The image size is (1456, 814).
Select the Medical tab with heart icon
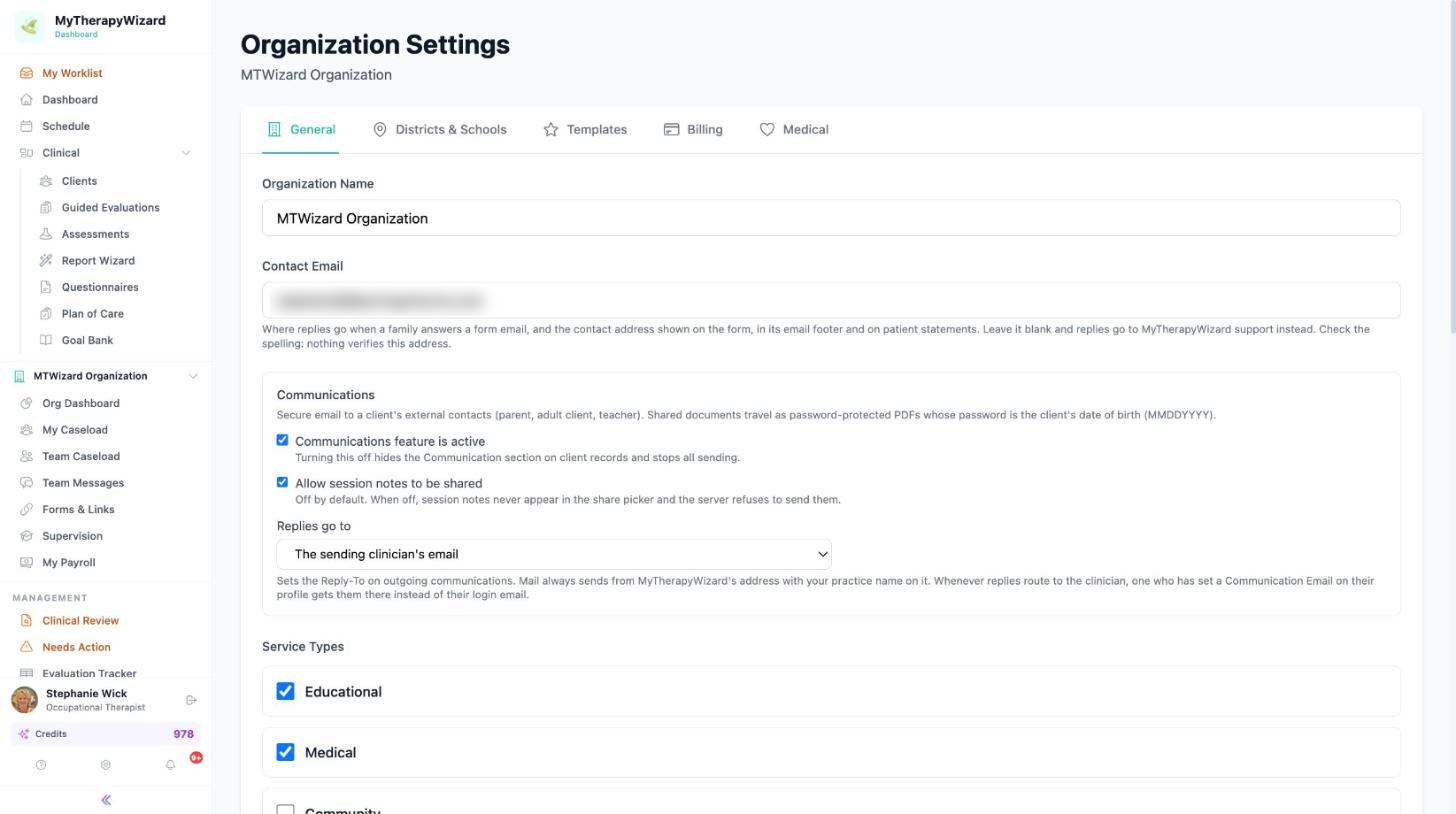tap(794, 130)
